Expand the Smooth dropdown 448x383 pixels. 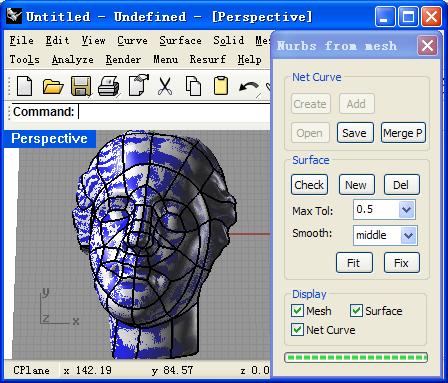(408, 235)
